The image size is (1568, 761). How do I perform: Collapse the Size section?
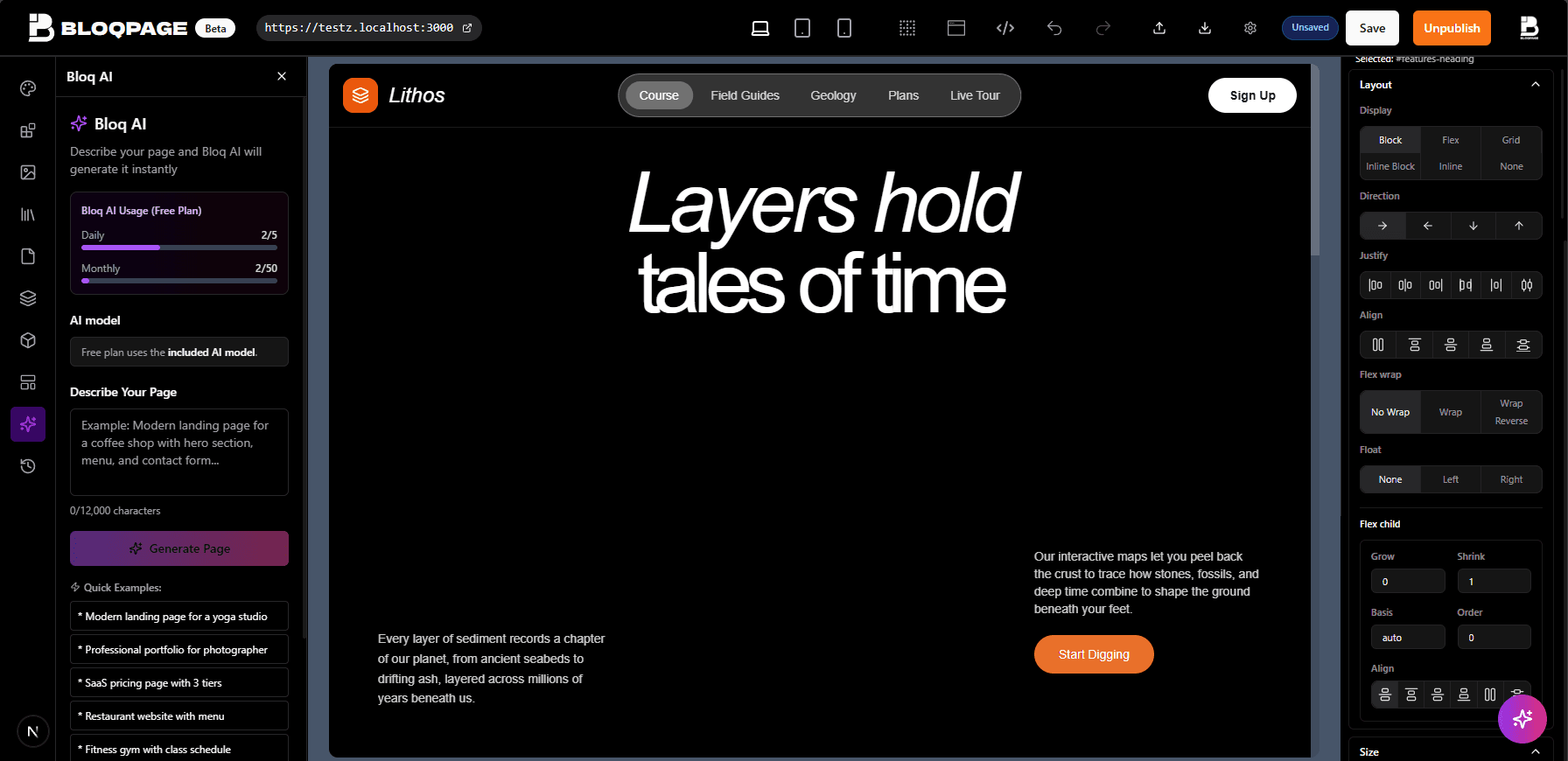click(x=1536, y=752)
